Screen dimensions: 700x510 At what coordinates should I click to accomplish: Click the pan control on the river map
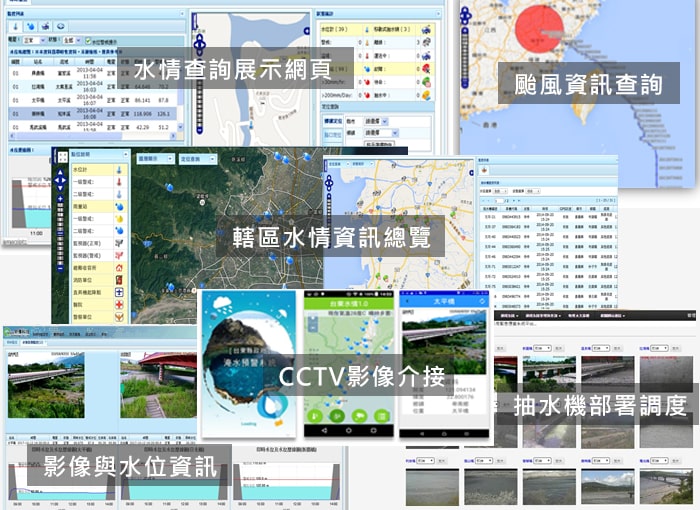pyautogui.click(x=200, y=44)
